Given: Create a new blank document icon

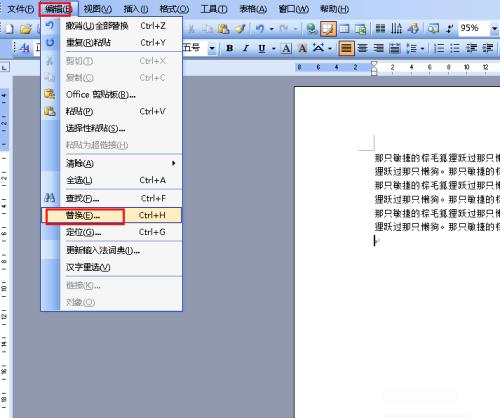Looking at the screenshot, I should point(9,29).
